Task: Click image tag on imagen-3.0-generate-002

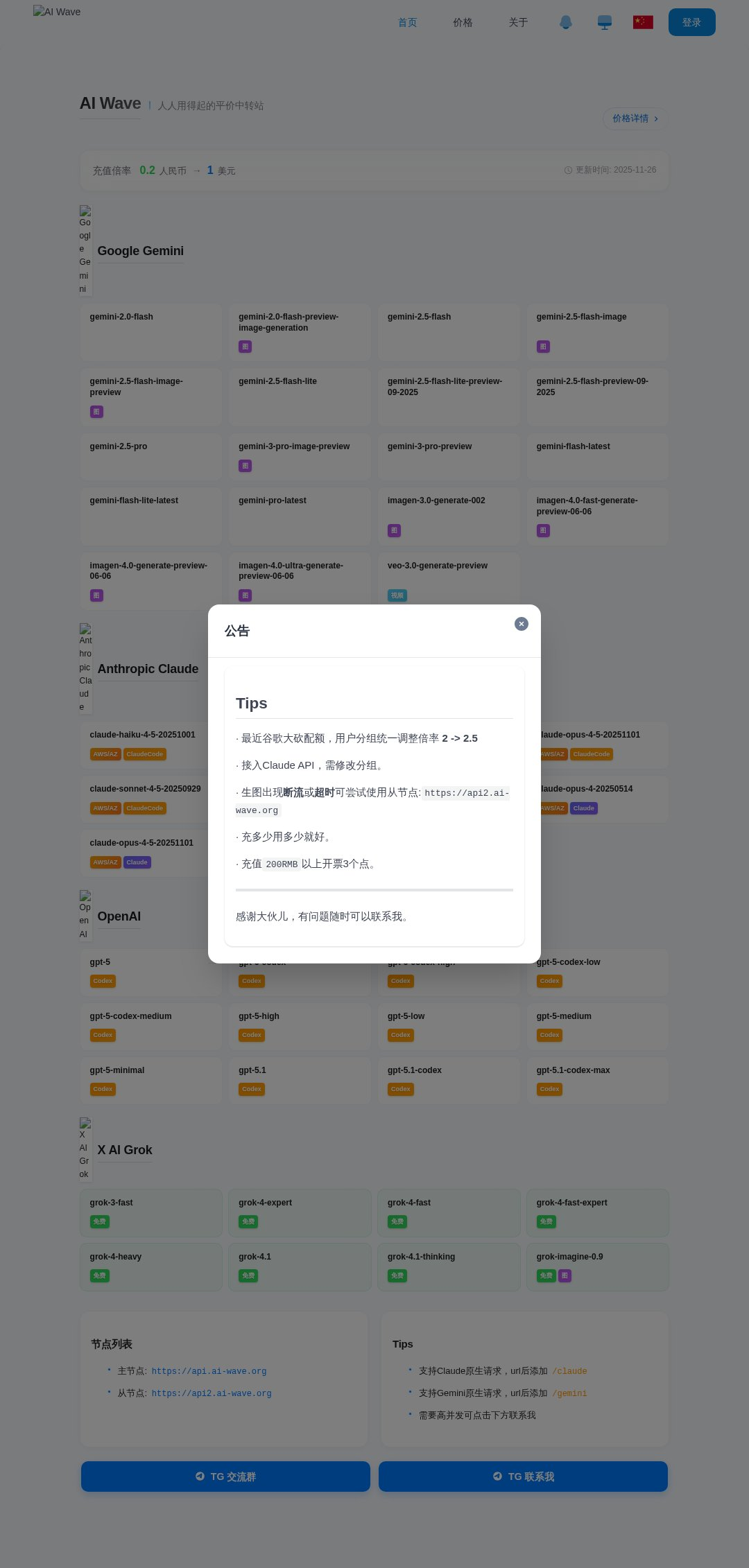Action: tap(394, 531)
